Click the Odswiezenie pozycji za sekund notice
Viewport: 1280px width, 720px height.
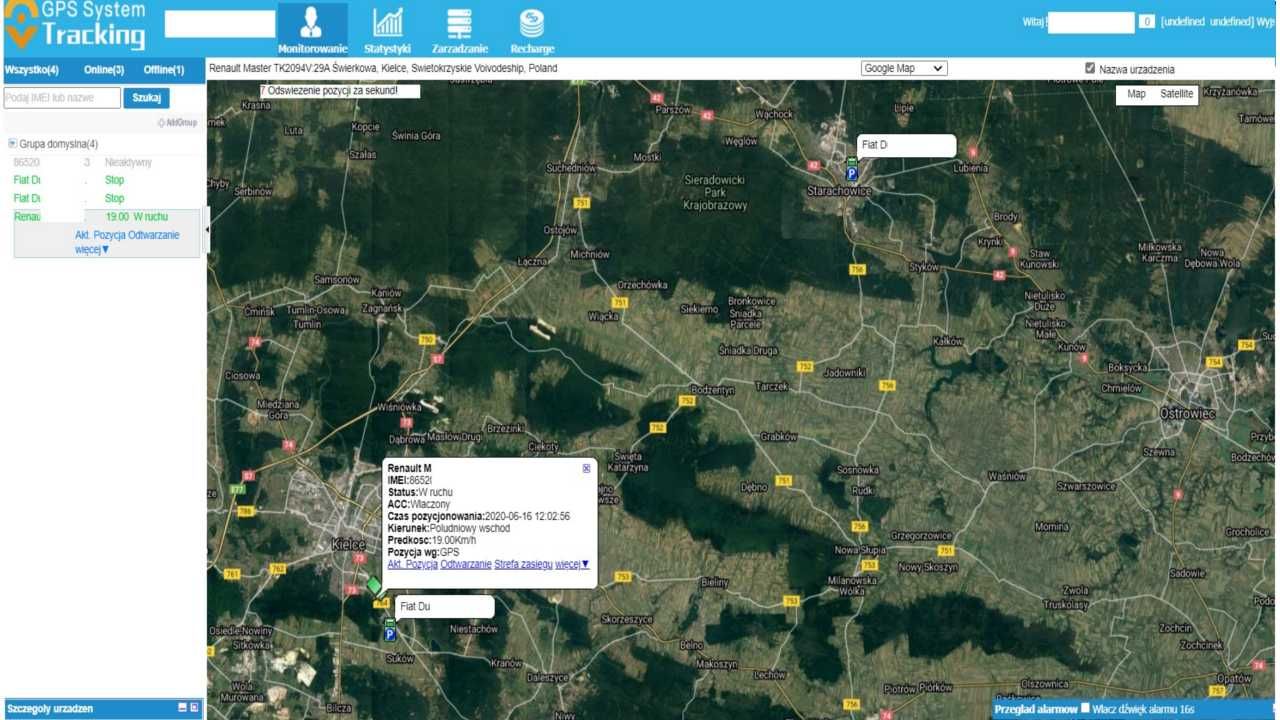coord(339,91)
